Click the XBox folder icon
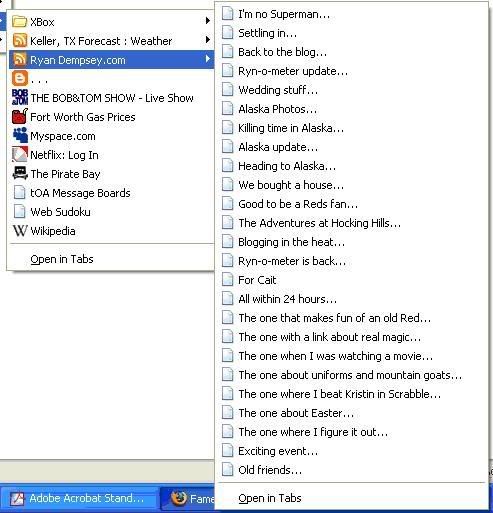The width and height of the screenshot is (493, 513). click(19, 22)
